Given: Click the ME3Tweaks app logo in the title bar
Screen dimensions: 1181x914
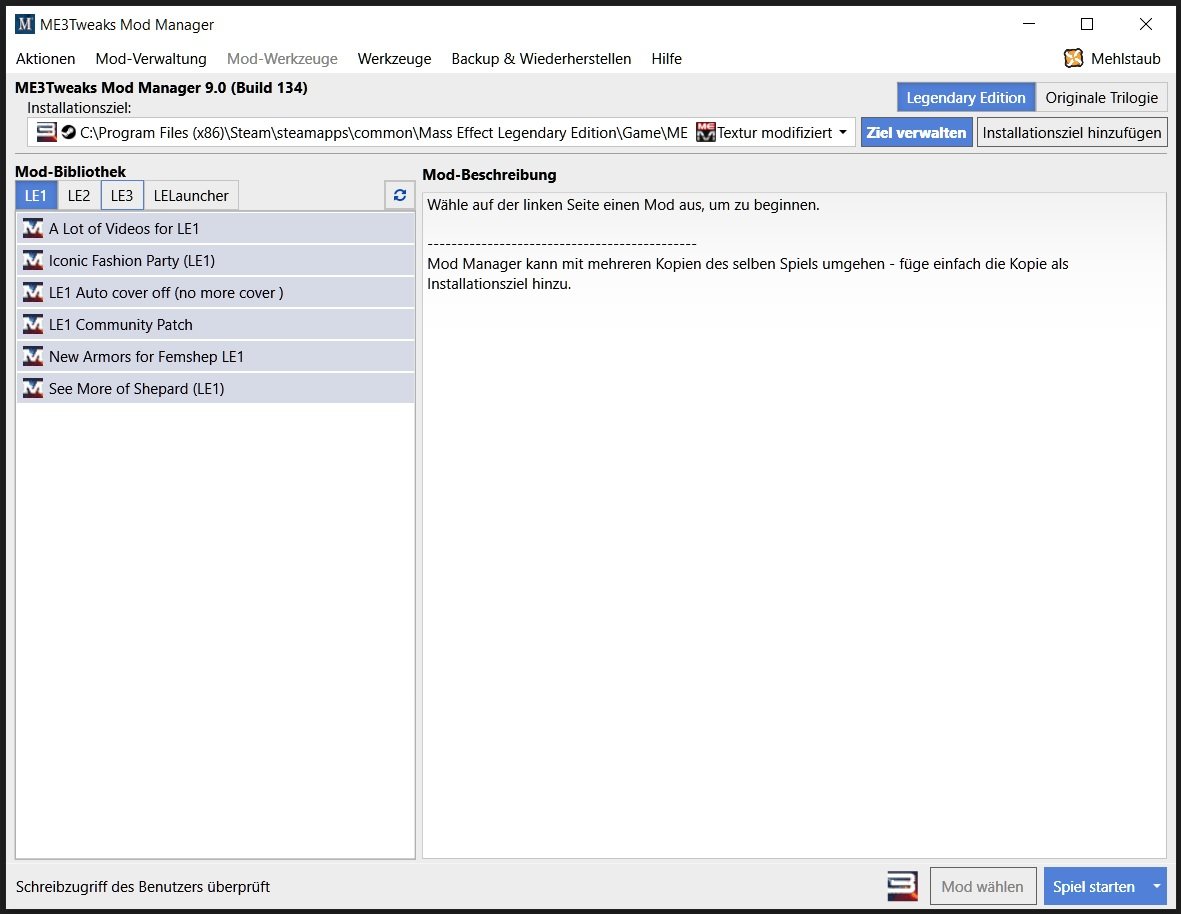Looking at the screenshot, I should pyautogui.click(x=25, y=24).
